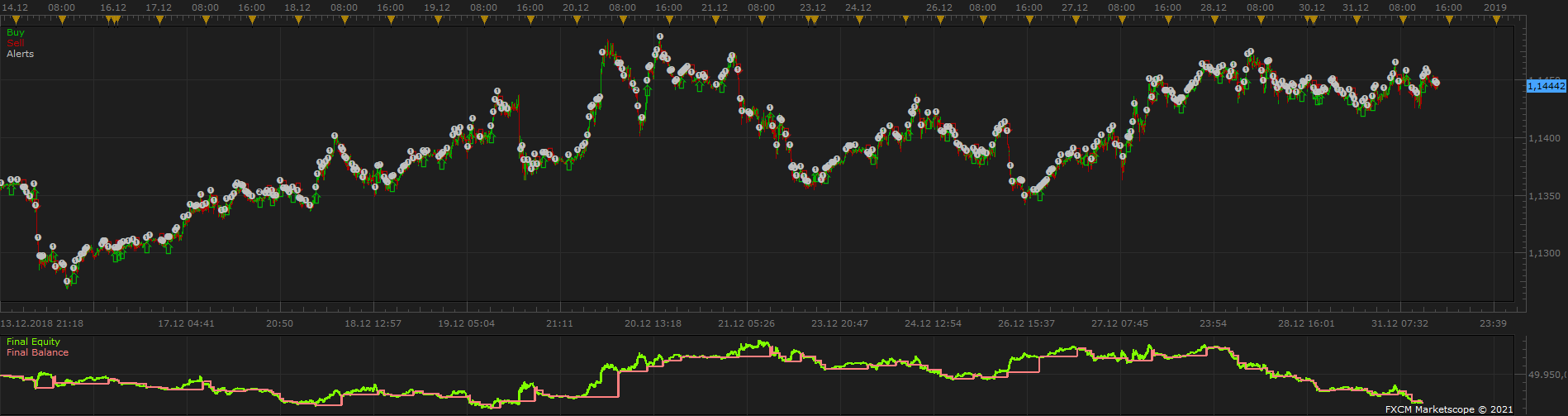Click the orange marker below 14.12
Viewport: 1568px width, 416px height.
coord(16,21)
